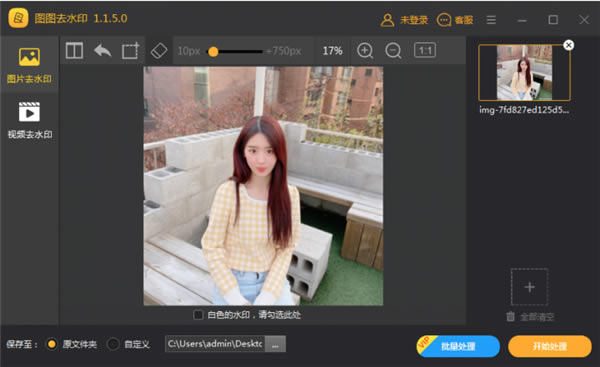
Task: Click the save path input field
Action: [215, 344]
